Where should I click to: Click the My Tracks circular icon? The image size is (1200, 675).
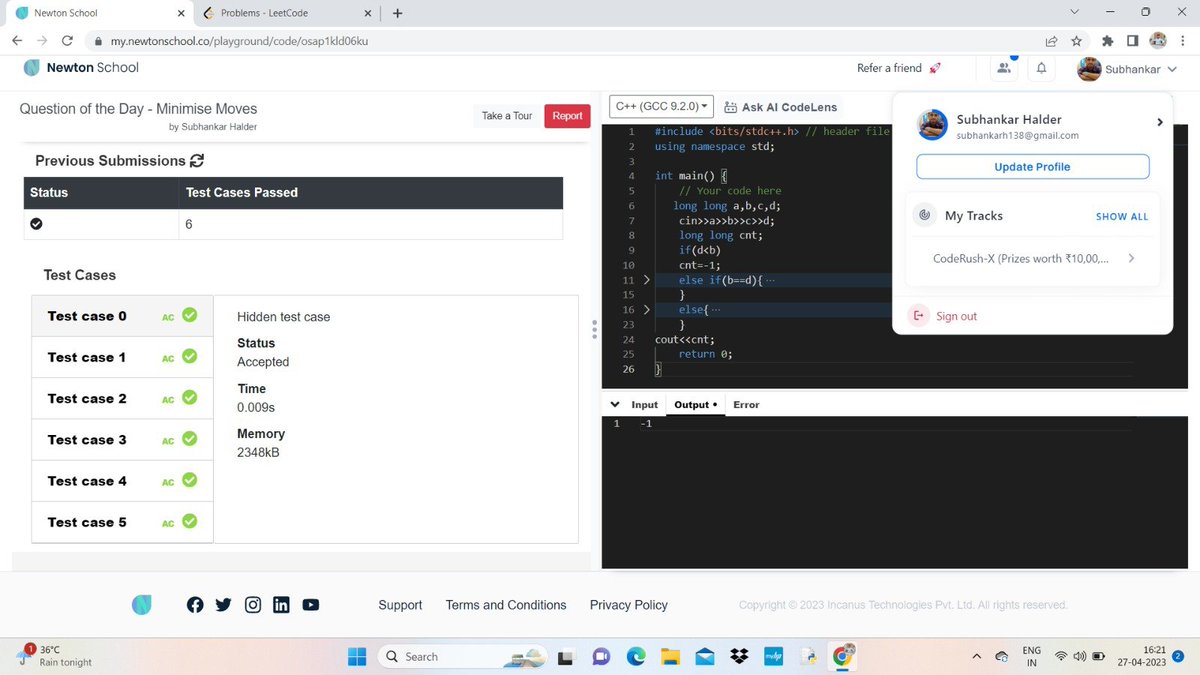coord(925,215)
